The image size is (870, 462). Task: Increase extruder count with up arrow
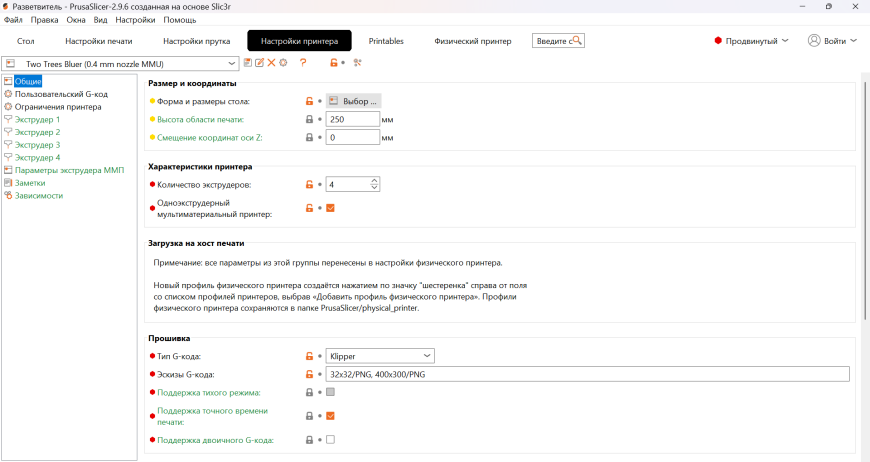click(375, 181)
